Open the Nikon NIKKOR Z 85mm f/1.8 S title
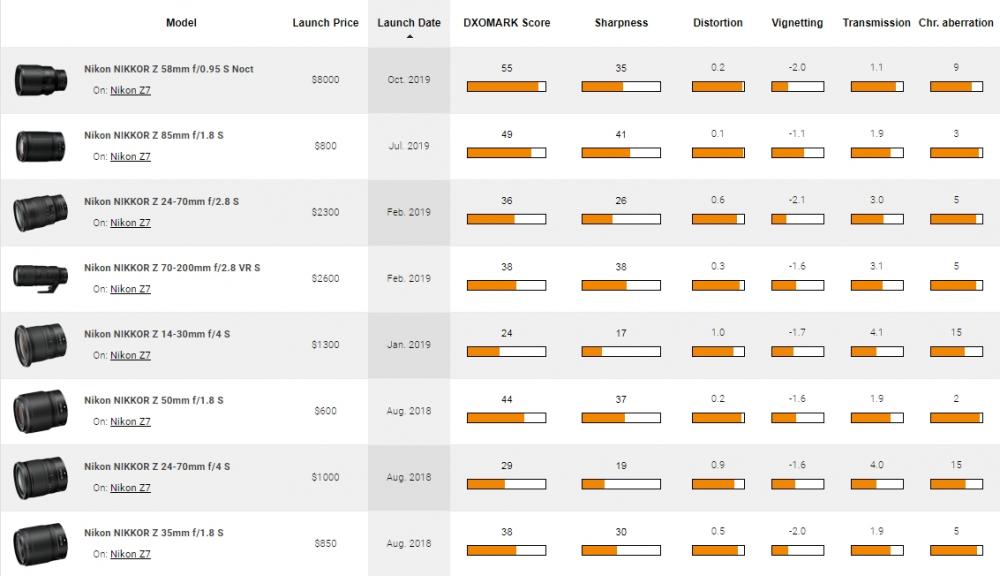This screenshot has width=1000, height=576. point(154,135)
